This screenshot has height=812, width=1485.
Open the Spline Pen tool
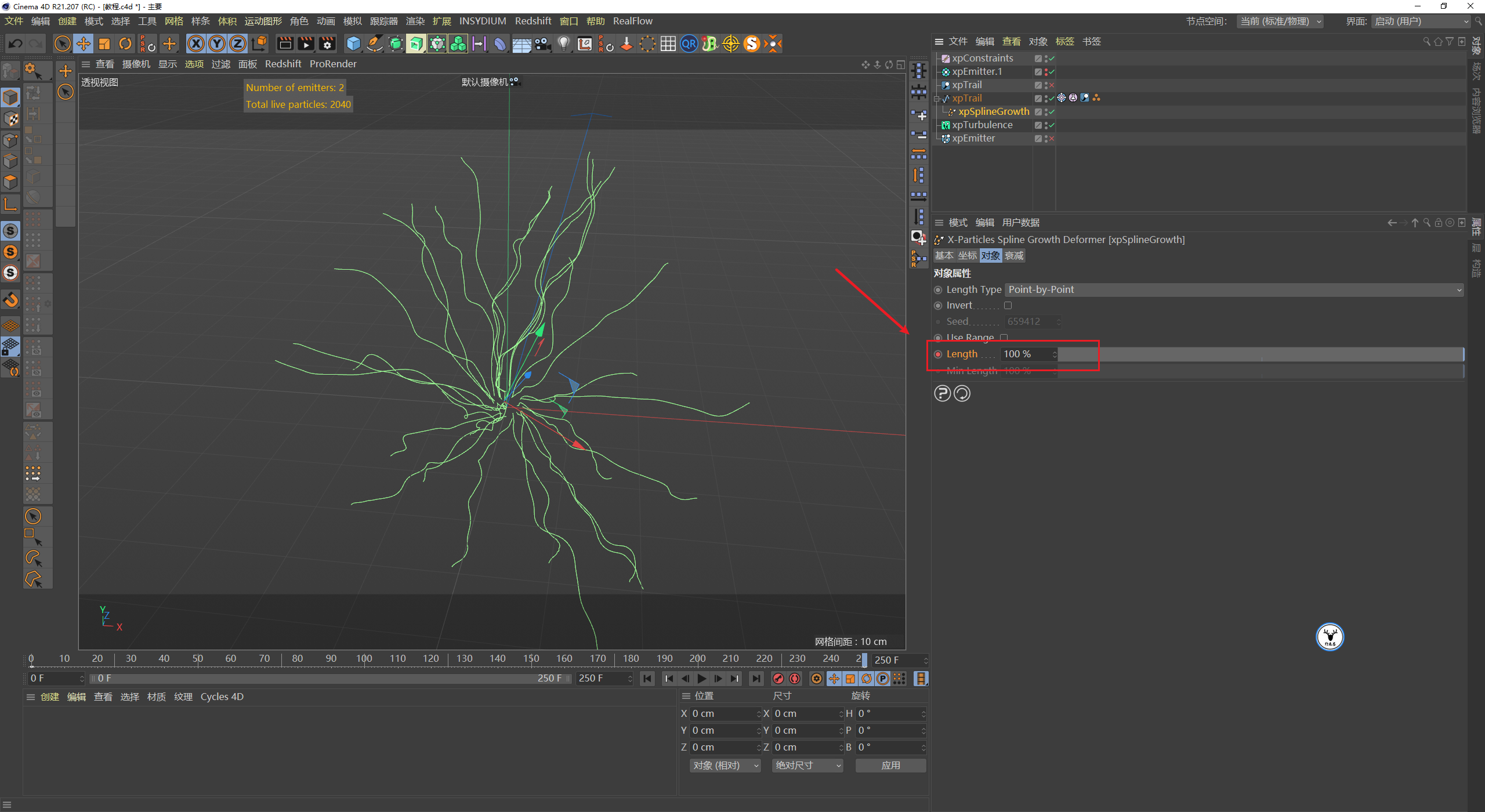375,43
